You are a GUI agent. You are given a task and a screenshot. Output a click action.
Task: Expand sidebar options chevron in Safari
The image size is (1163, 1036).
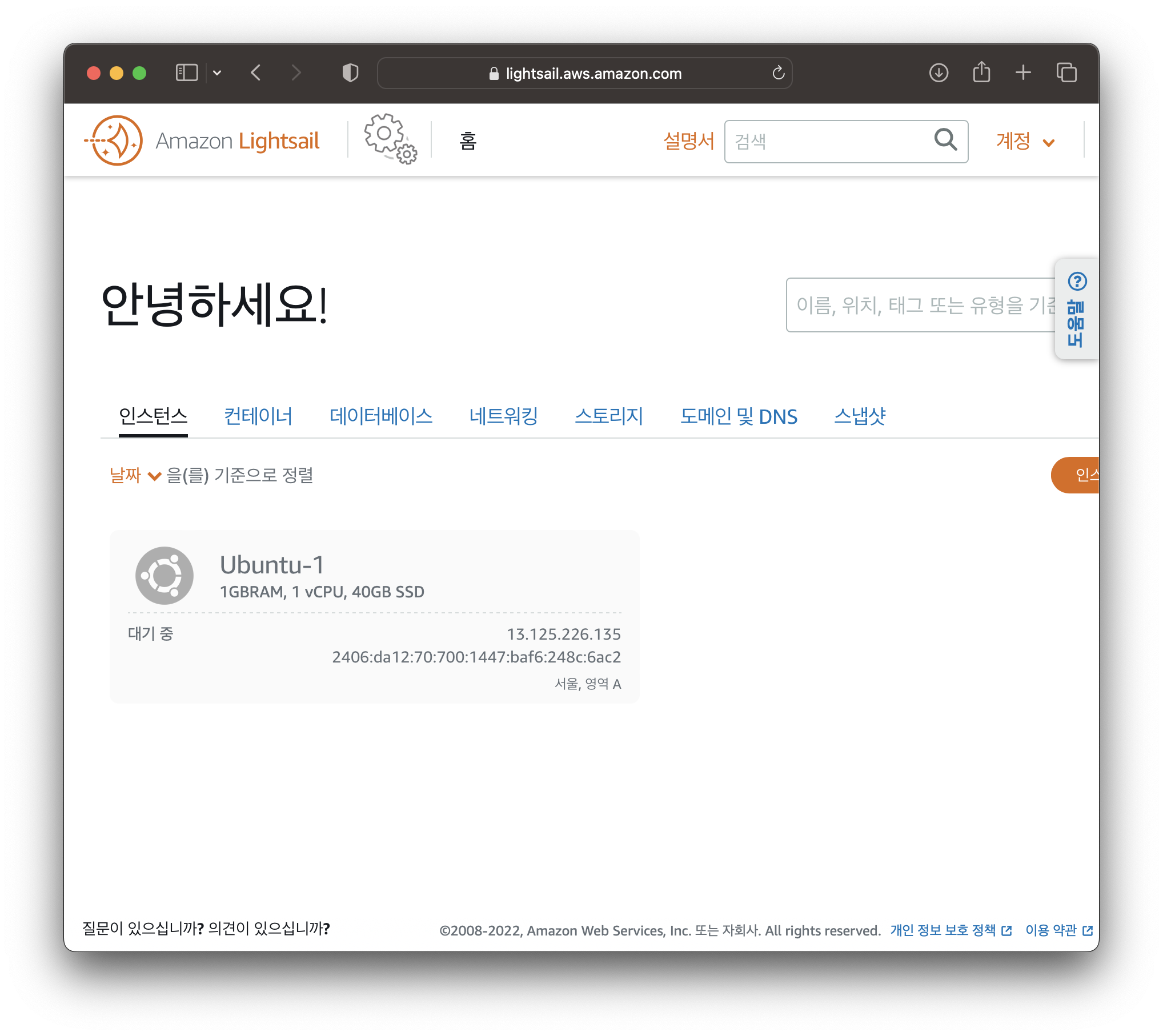pos(217,73)
